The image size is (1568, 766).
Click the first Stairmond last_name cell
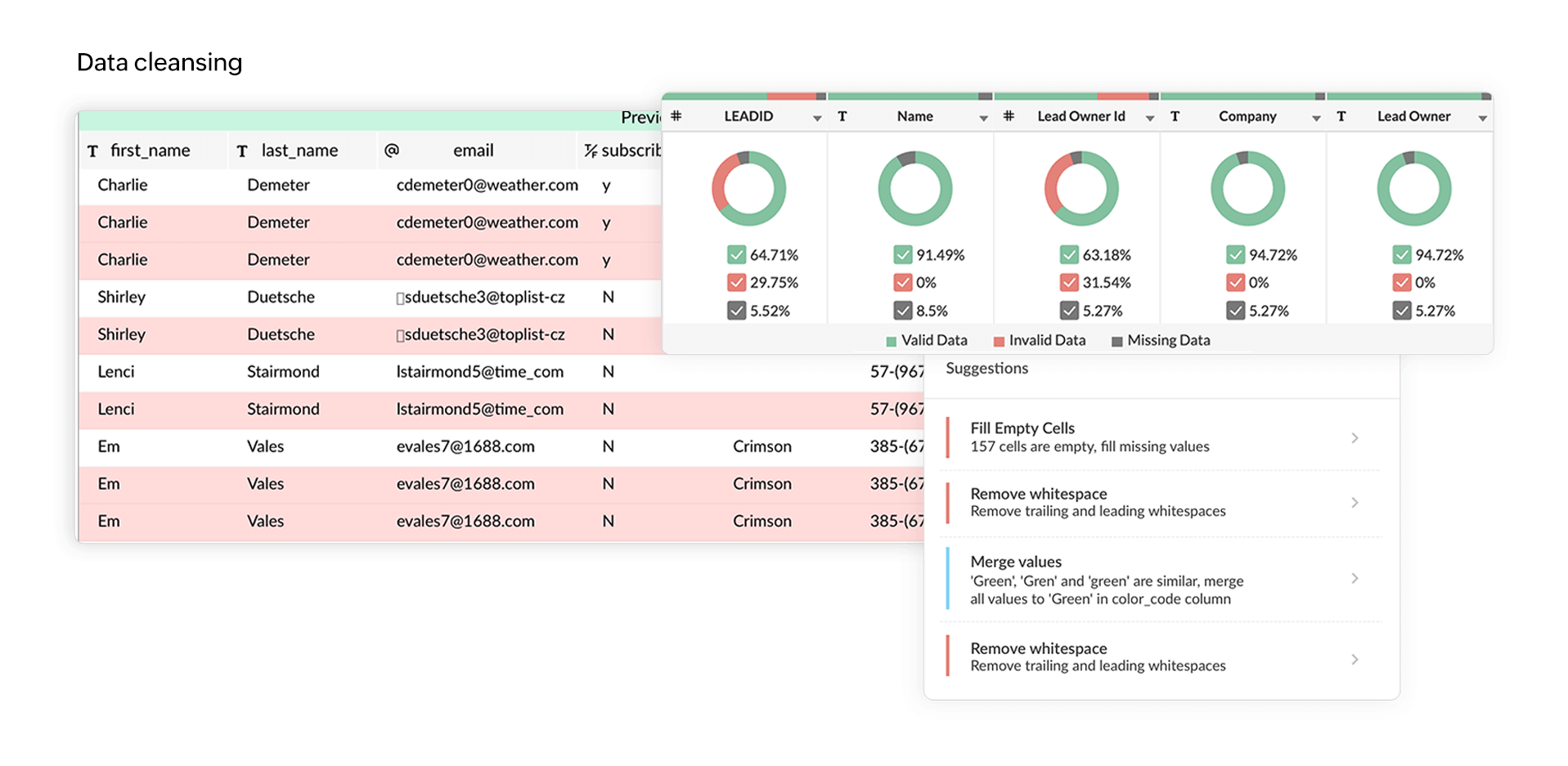point(283,372)
